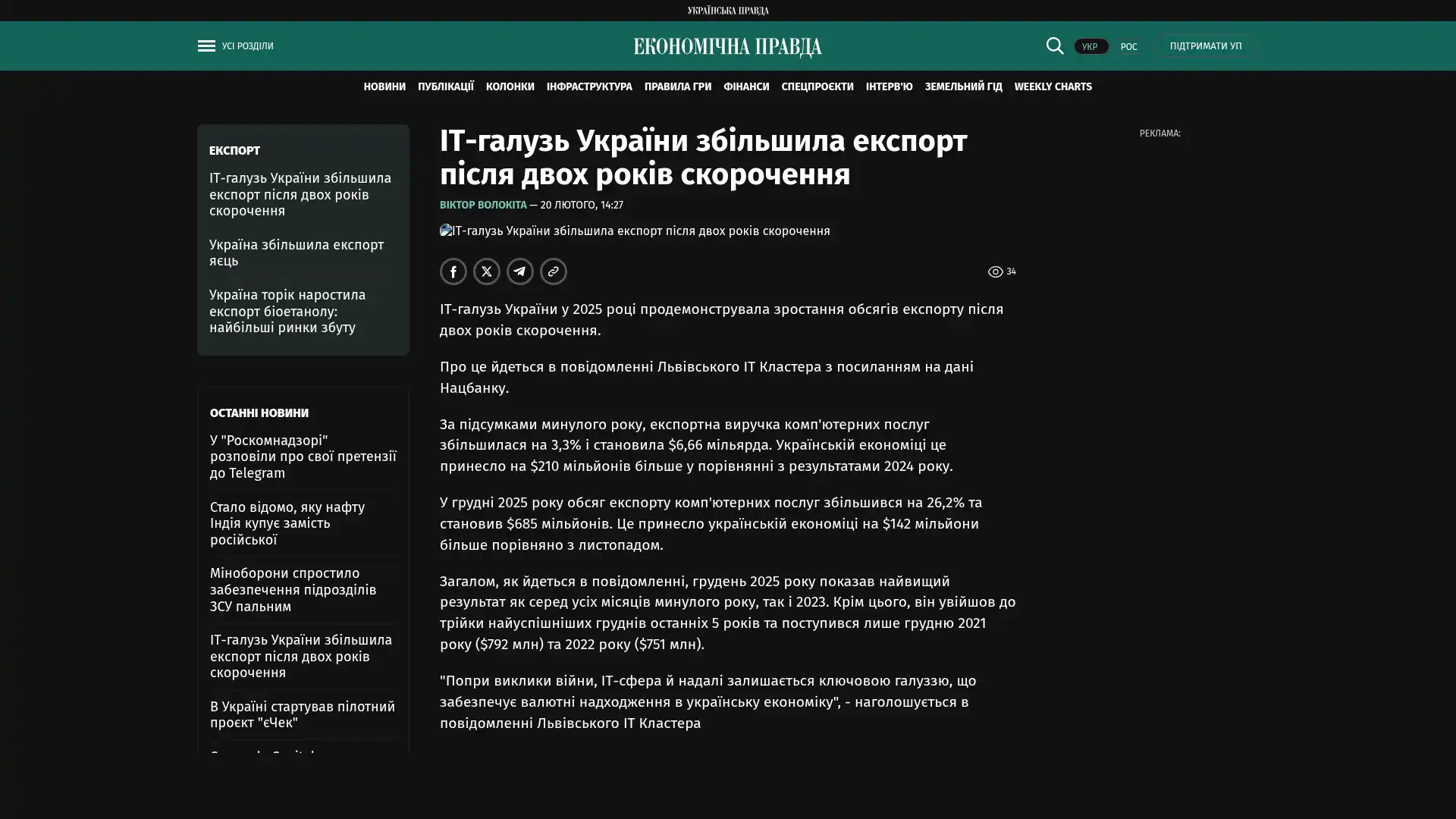Open the Українська правда top link
1456x819 pixels.
pos(727,11)
